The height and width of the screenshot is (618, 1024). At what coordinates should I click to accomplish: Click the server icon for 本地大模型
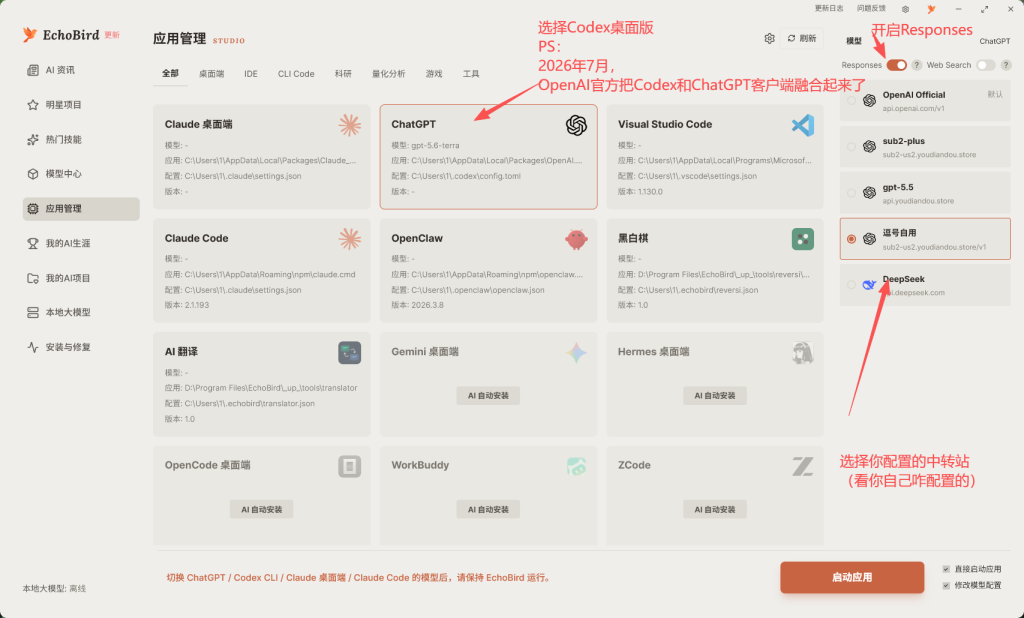33,312
